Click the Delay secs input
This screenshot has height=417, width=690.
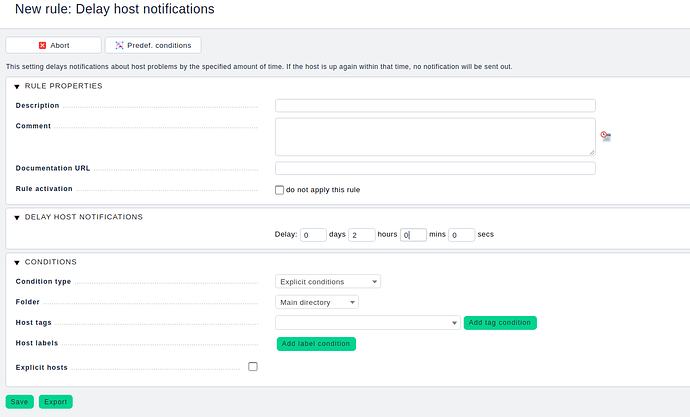coord(462,235)
